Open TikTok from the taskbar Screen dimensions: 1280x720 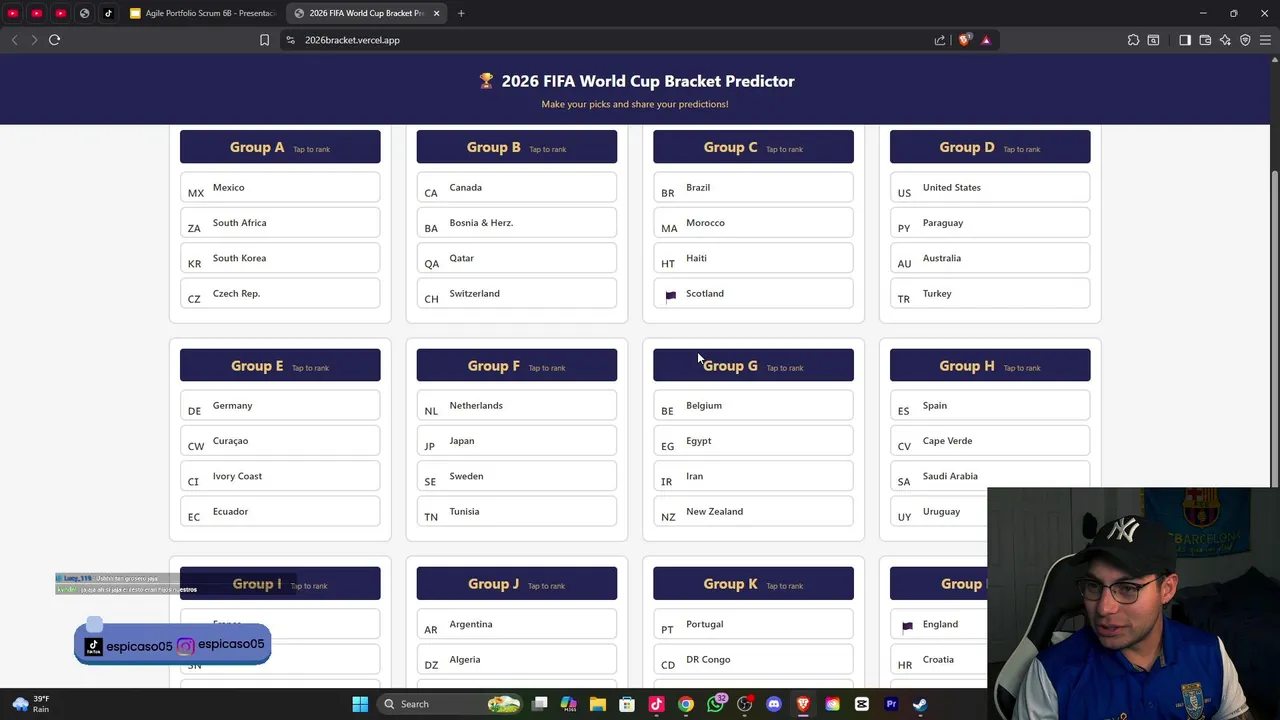tap(656, 704)
